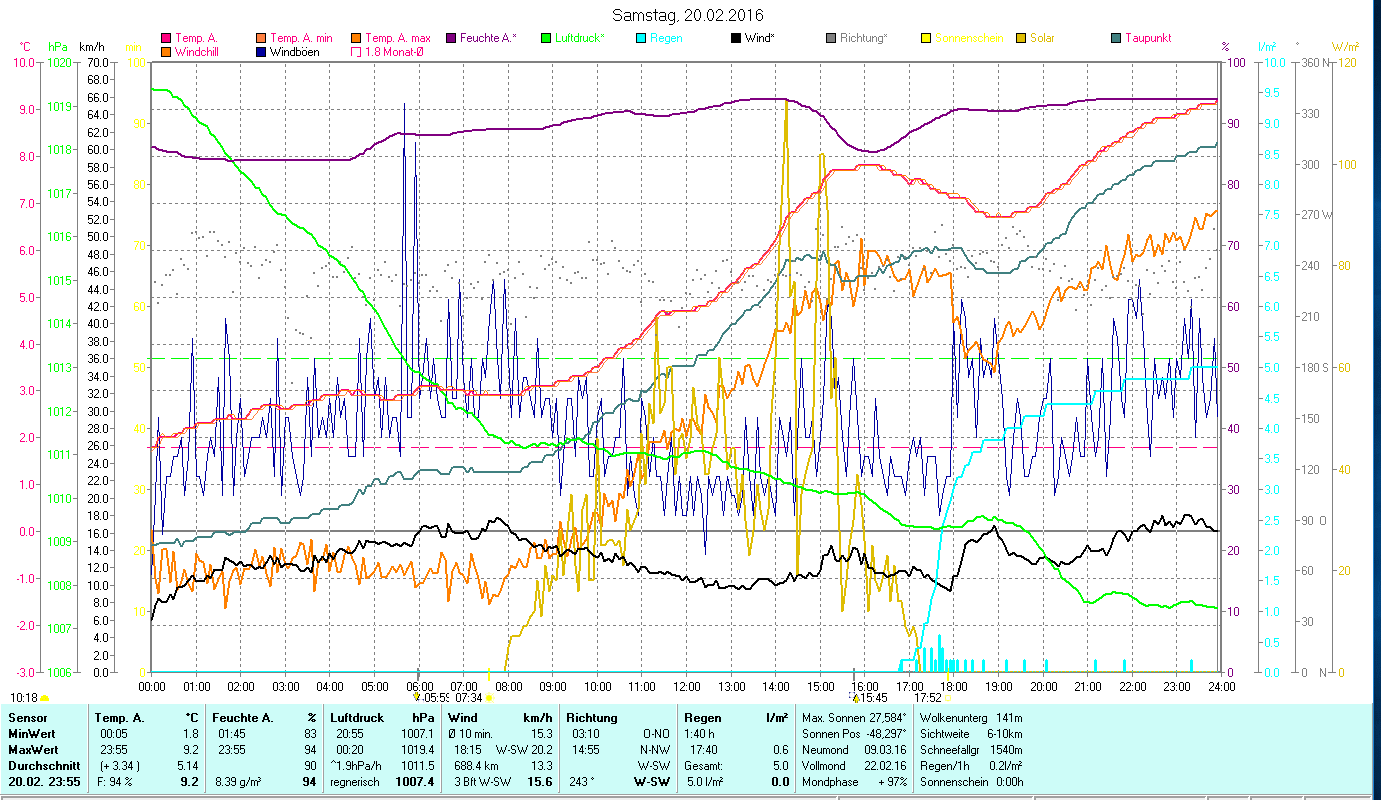Viewport: 1381px width, 800px height.
Task: Select the W/m² axis unit label
Action: click(x=1345, y=46)
